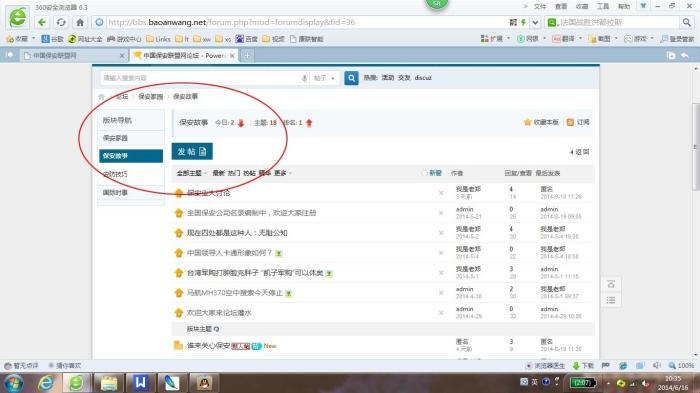Reload the page with refresh icon
700x393 pixels.
click(61, 22)
